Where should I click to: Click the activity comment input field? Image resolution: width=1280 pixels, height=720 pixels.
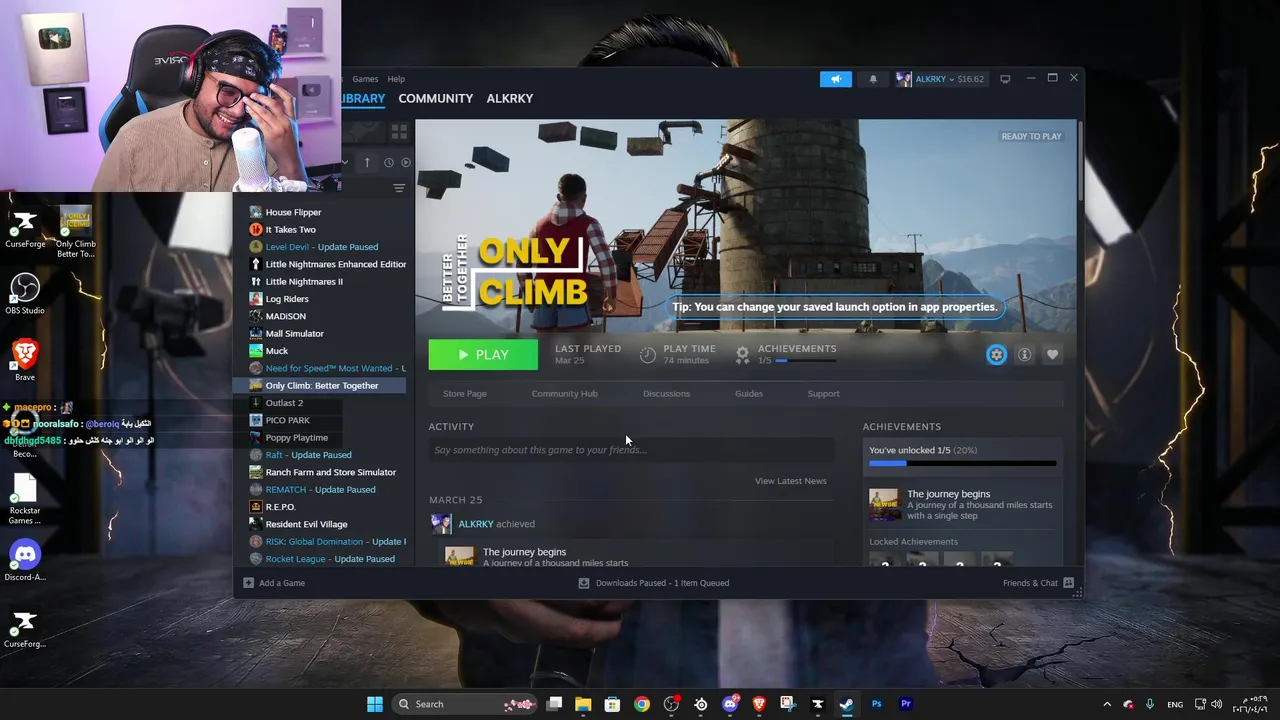(x=630, y=450)
